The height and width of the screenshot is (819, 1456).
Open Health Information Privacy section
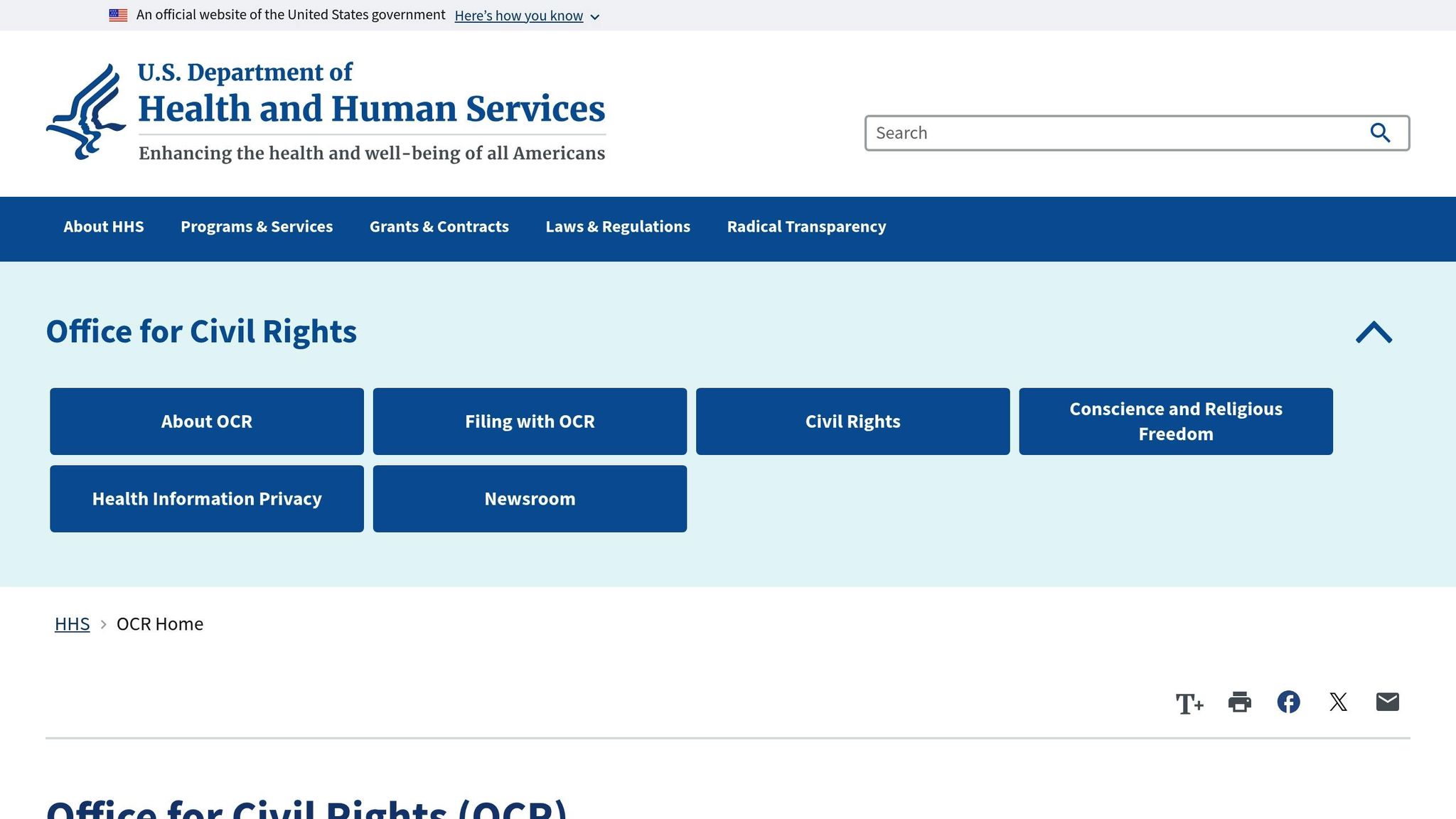[207, 499]
